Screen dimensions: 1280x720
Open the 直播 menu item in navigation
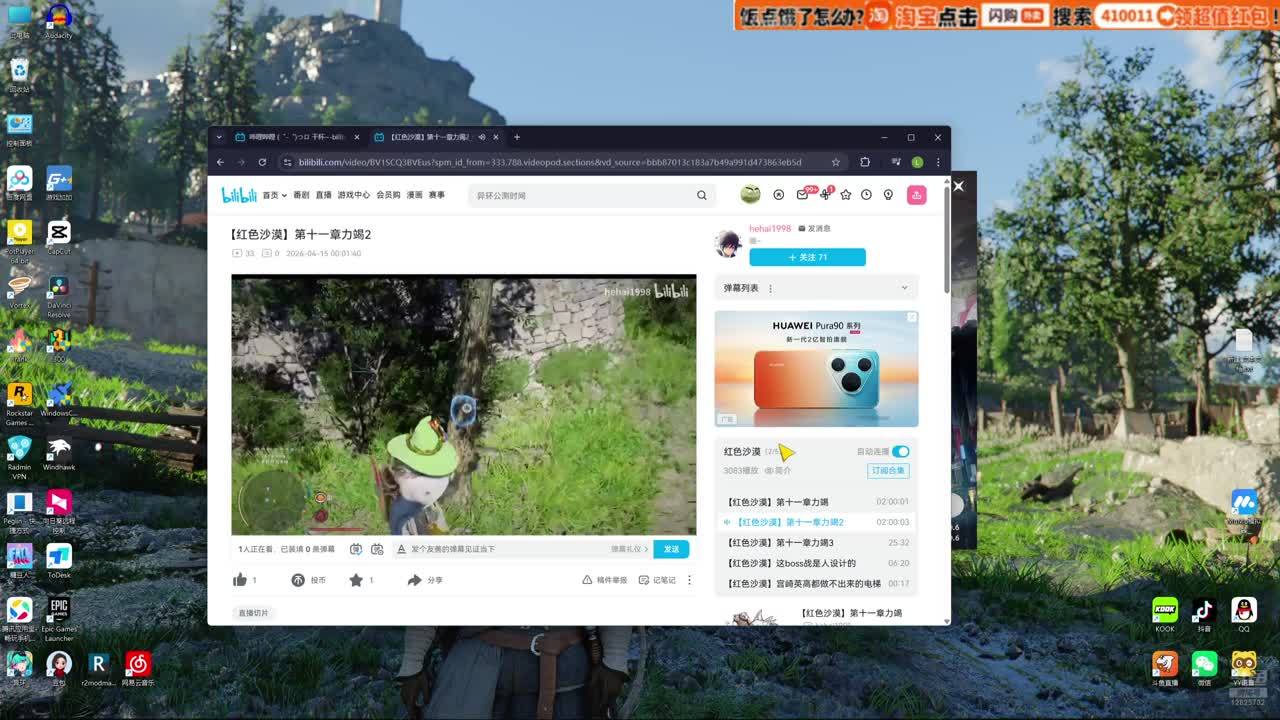323,195
